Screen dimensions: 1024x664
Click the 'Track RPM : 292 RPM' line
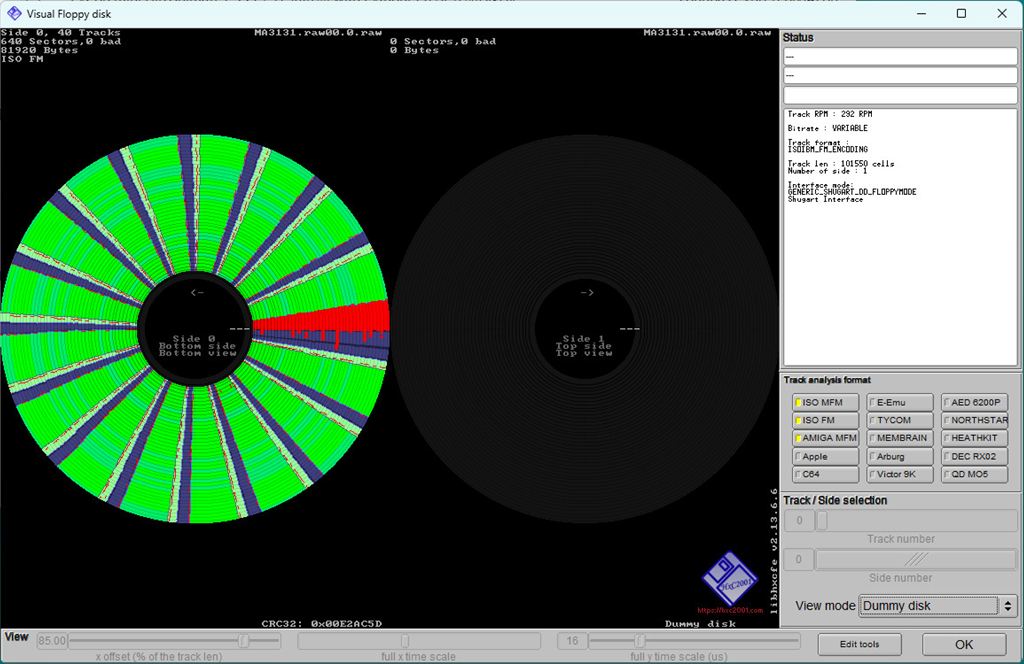(829, 114)
